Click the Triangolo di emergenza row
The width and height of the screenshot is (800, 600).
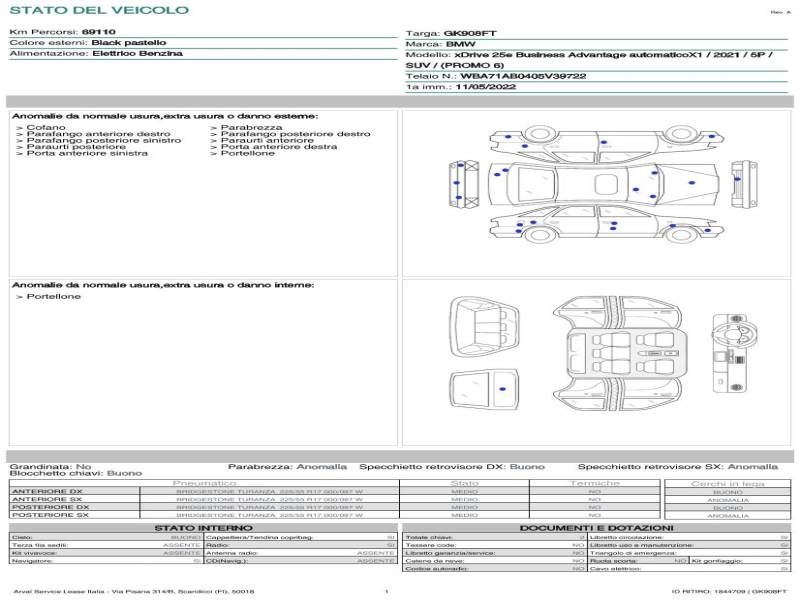[689, 553]
